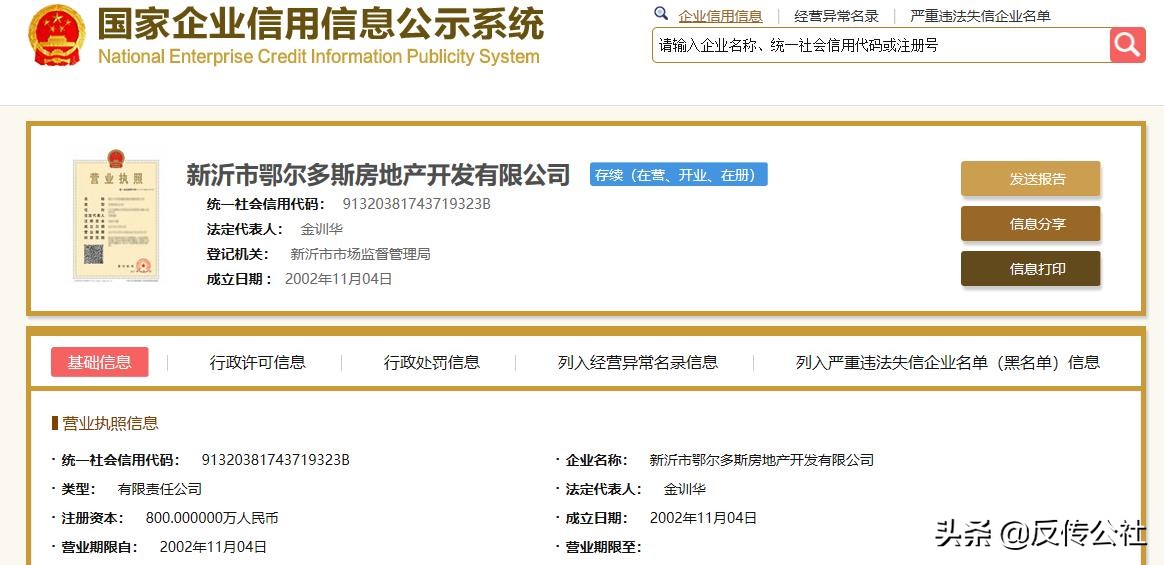Image resolution: width=1164 pixels, height=565 pixels.
Task: Focus the enterprise name search field
Action: [880, 45]
